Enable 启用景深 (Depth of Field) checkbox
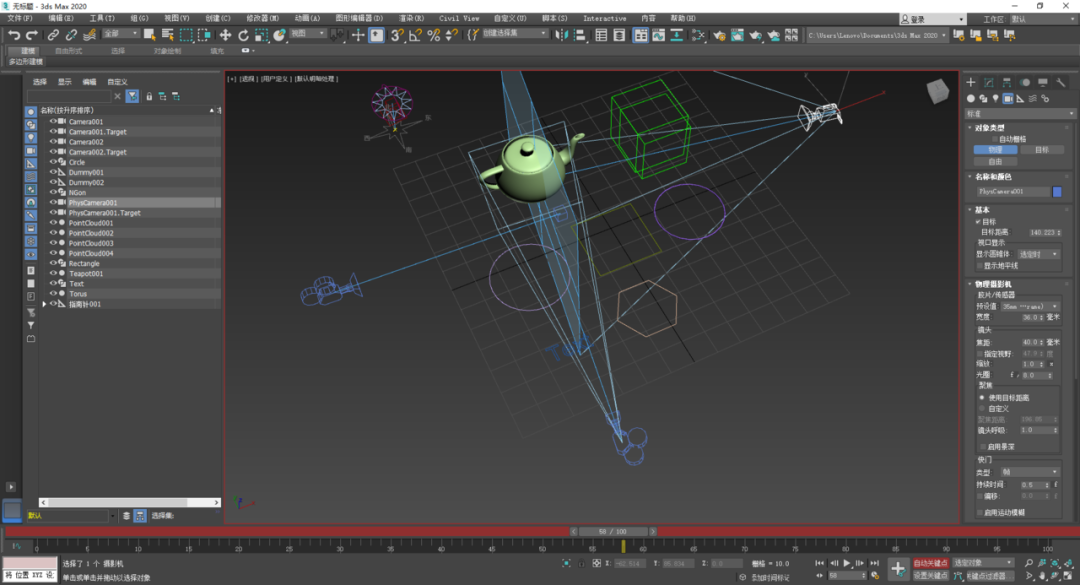Image resolution: width=1080 pixels, height=585 pixels. pyautogui.click(x=984, y=447)
